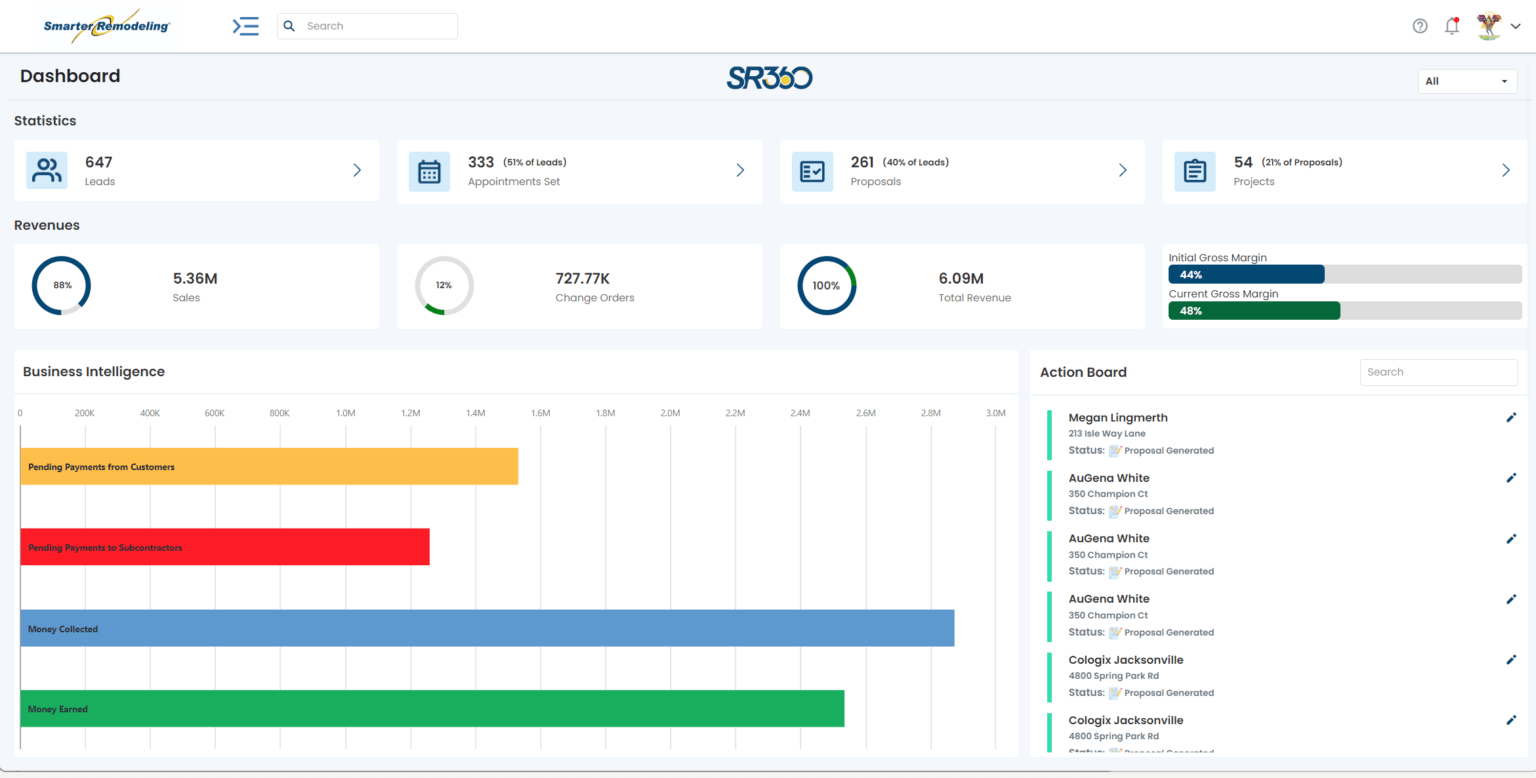The image size is (1536, 778).
Task: Click the Smarter Remodeling logo
Action: tap(105, 25)
